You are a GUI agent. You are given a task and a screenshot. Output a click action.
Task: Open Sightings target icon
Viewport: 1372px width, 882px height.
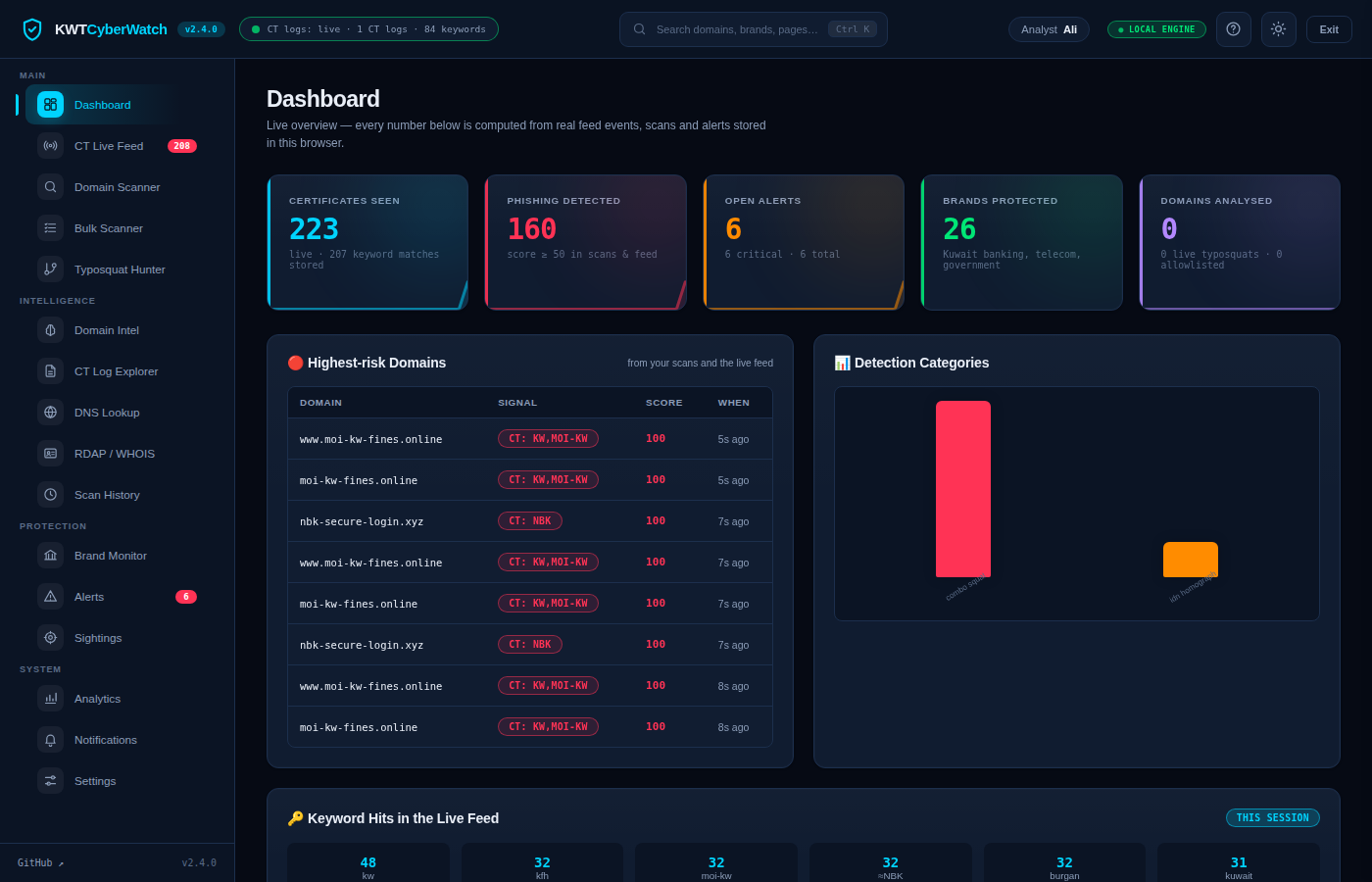tap(50, 638)
